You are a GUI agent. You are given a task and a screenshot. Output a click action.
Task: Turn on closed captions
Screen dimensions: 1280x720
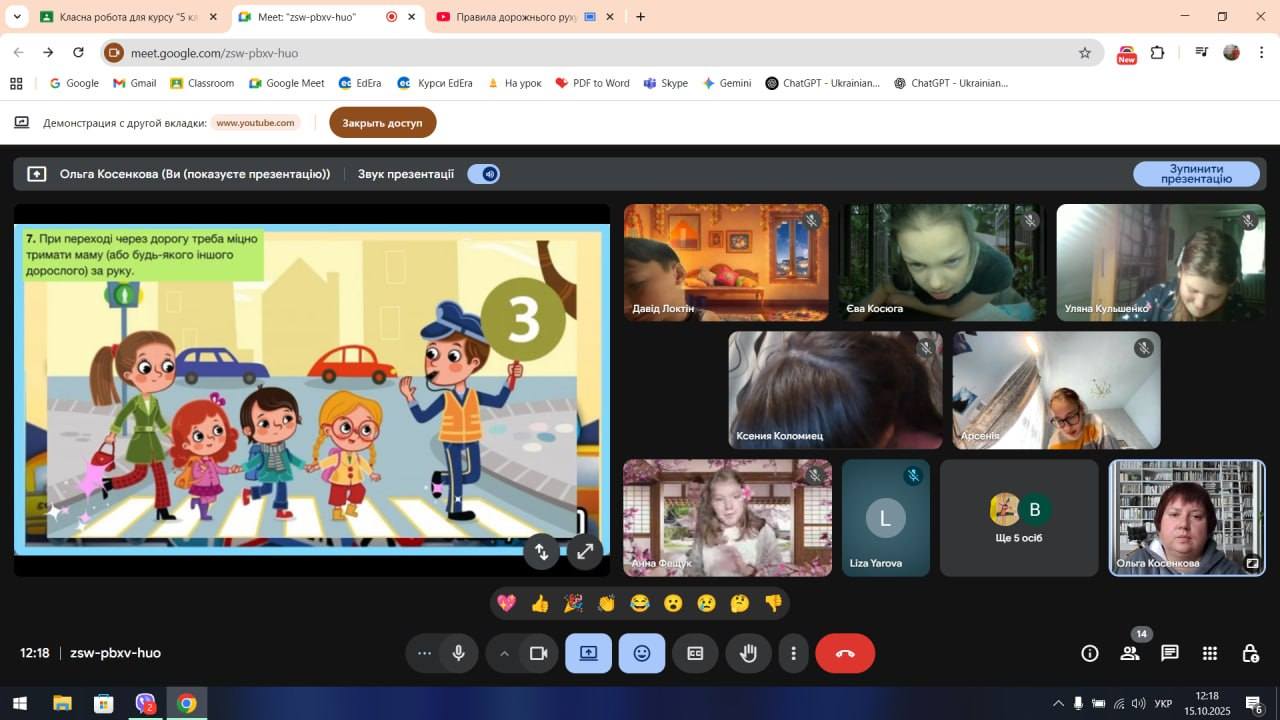tap(695, 654)
